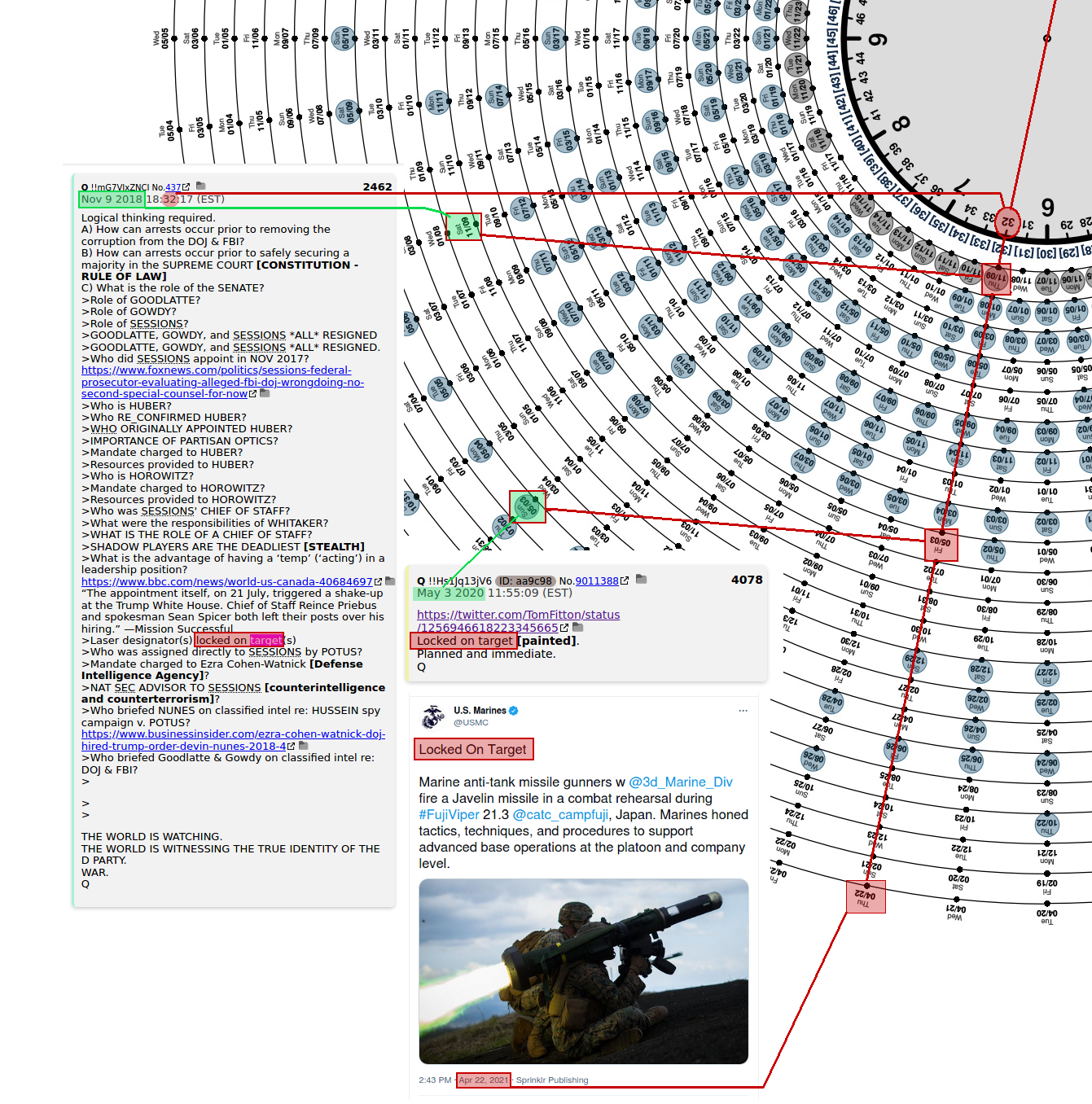Viewport: 1092px width, 1104px height.
Task: Click the Apr 22, 2021 tweet date
Action: click(484, 1080)
